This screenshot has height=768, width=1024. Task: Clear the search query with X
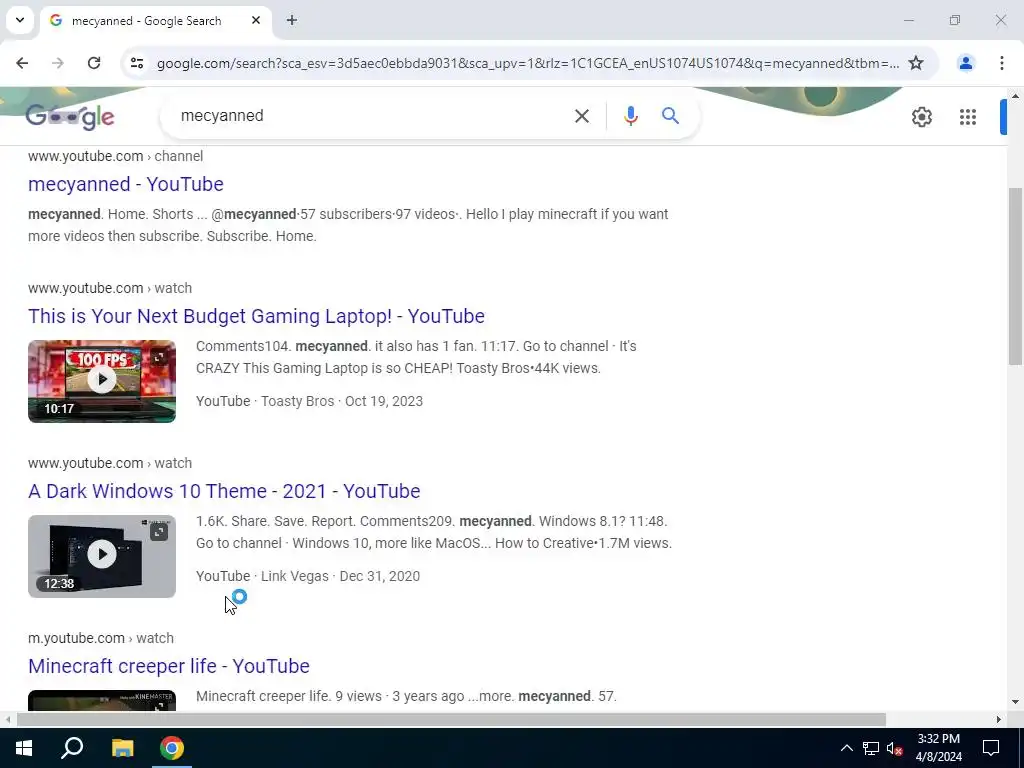[x=581, y=116]
